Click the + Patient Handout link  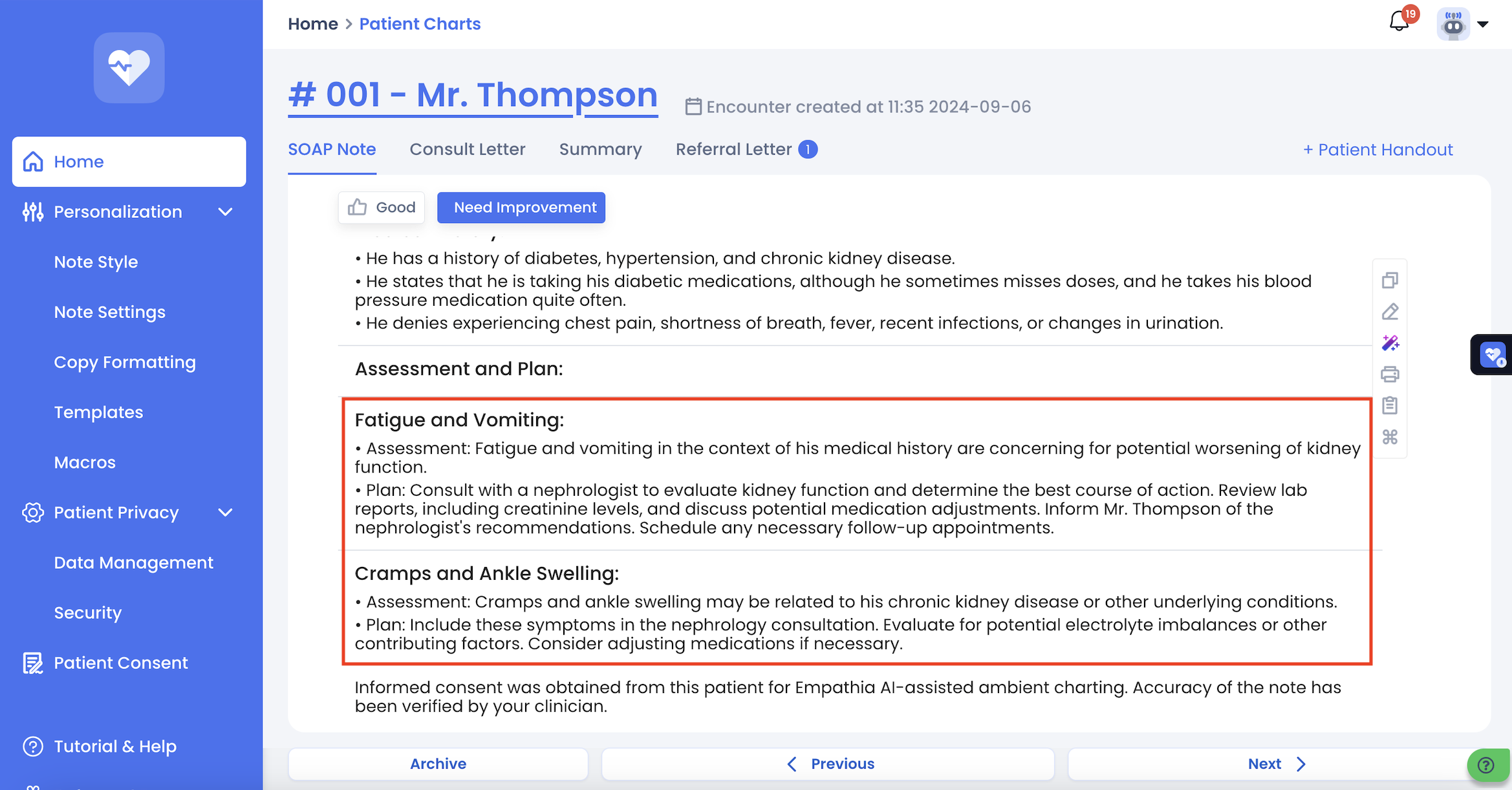pos(1377,150)
